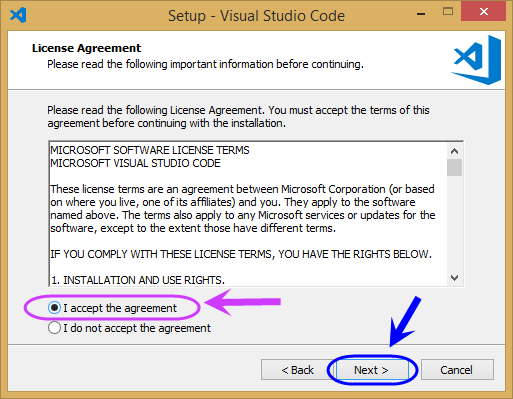Click the VS Code icon in title bar

click(18, 15)
